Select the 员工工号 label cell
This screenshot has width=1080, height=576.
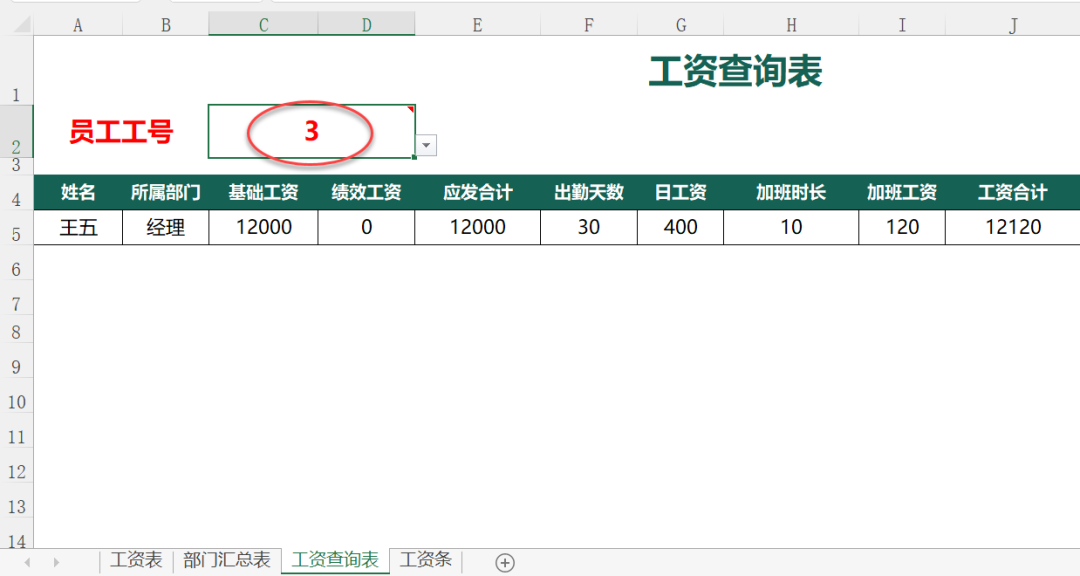point(120,131)
